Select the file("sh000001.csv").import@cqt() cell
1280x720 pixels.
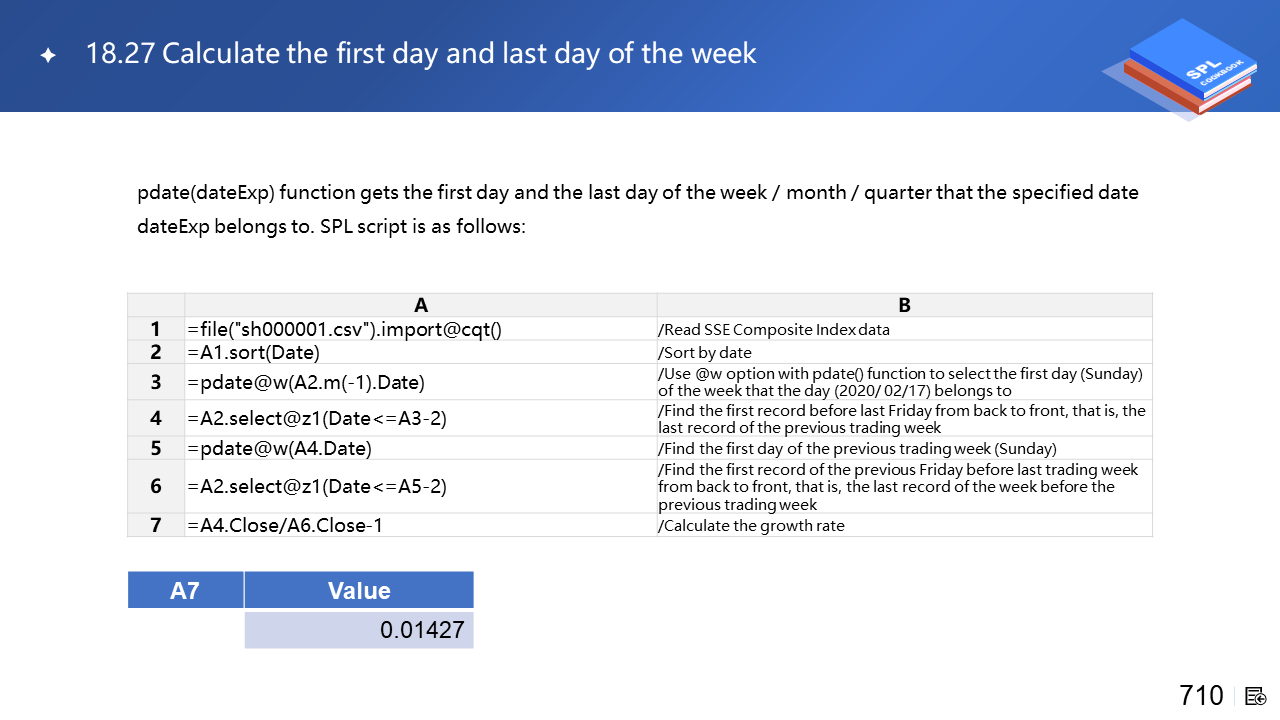pyautogui.click(x=344, y=329)
